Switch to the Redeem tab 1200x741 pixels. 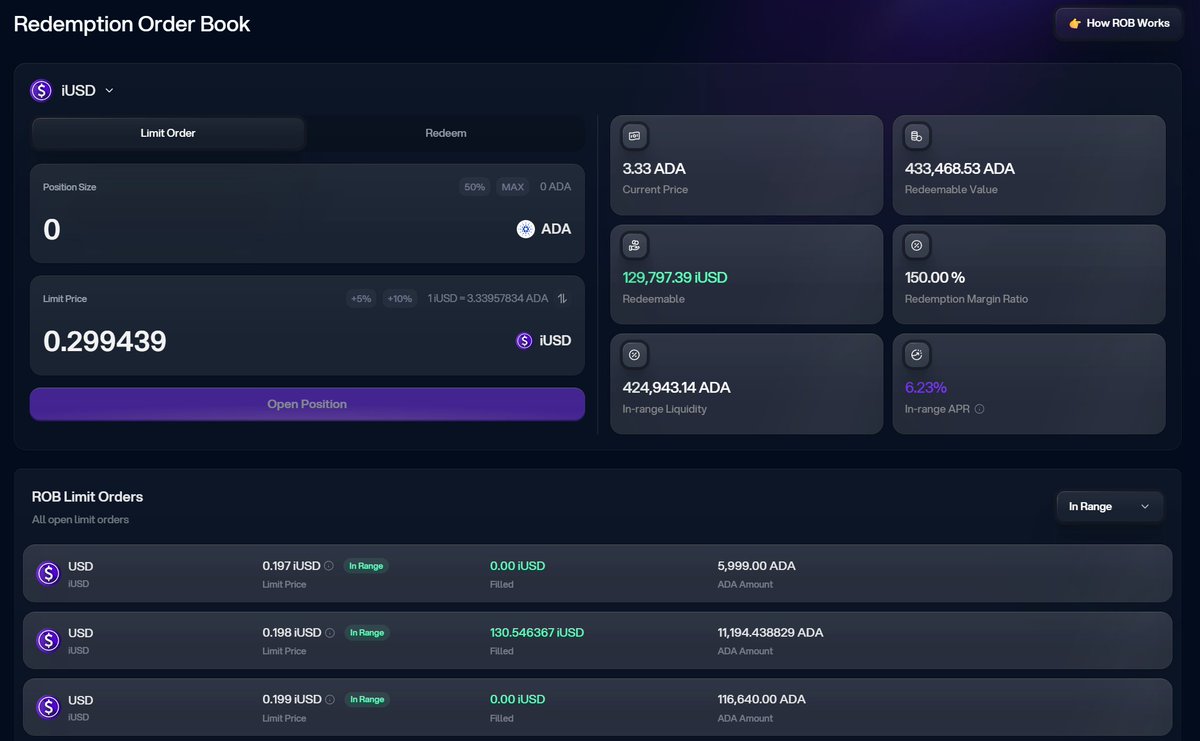coord(445,132)
